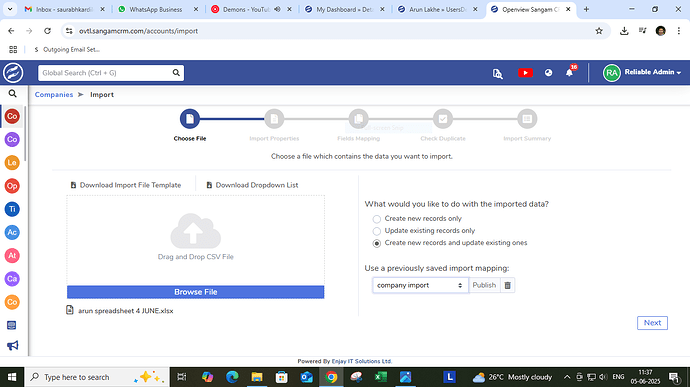Click the Browse File button
The height and width of the screenshot is (387, 690).
(x=195, y=292)
